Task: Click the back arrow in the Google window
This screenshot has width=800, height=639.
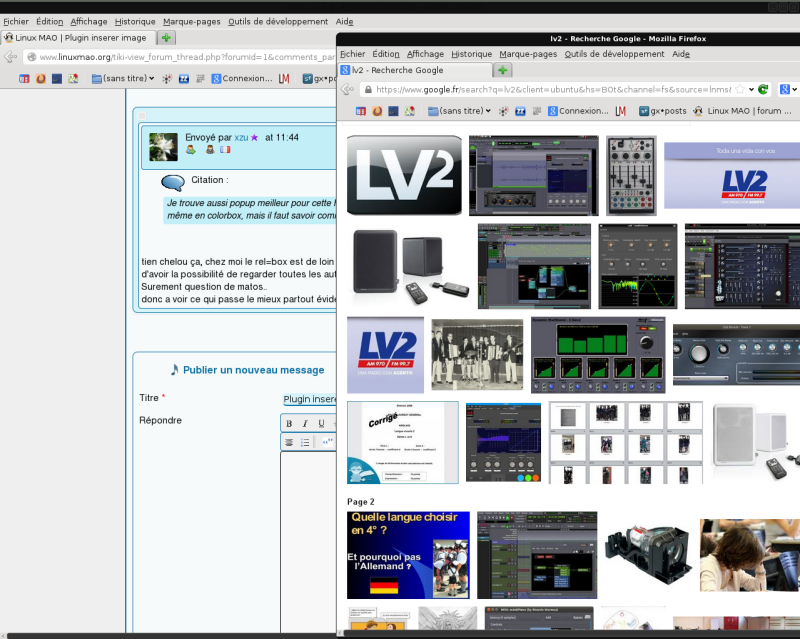Action: [347, 89]
